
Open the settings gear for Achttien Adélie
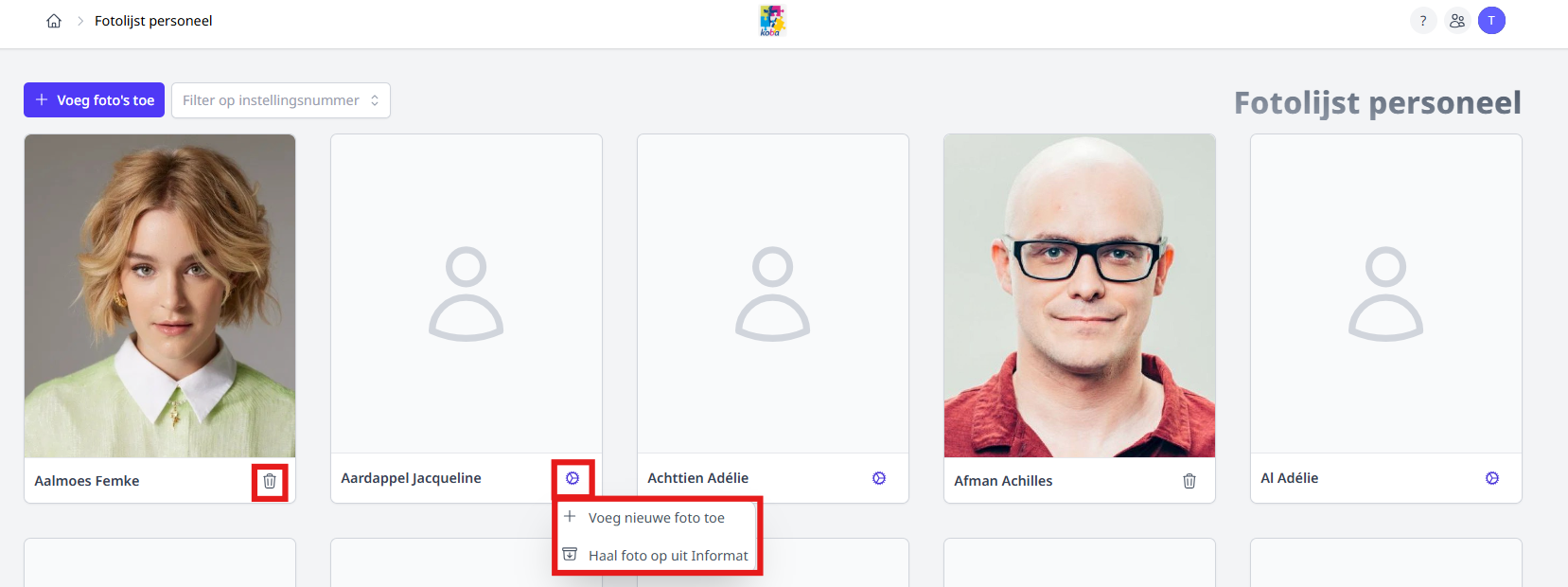click(879, 478)
